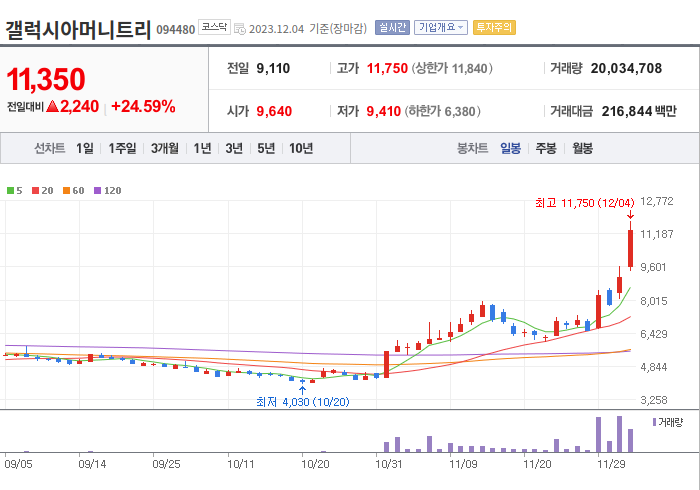Select the 3년 line chart tab

pyautogui.click(x=234, y=148)
